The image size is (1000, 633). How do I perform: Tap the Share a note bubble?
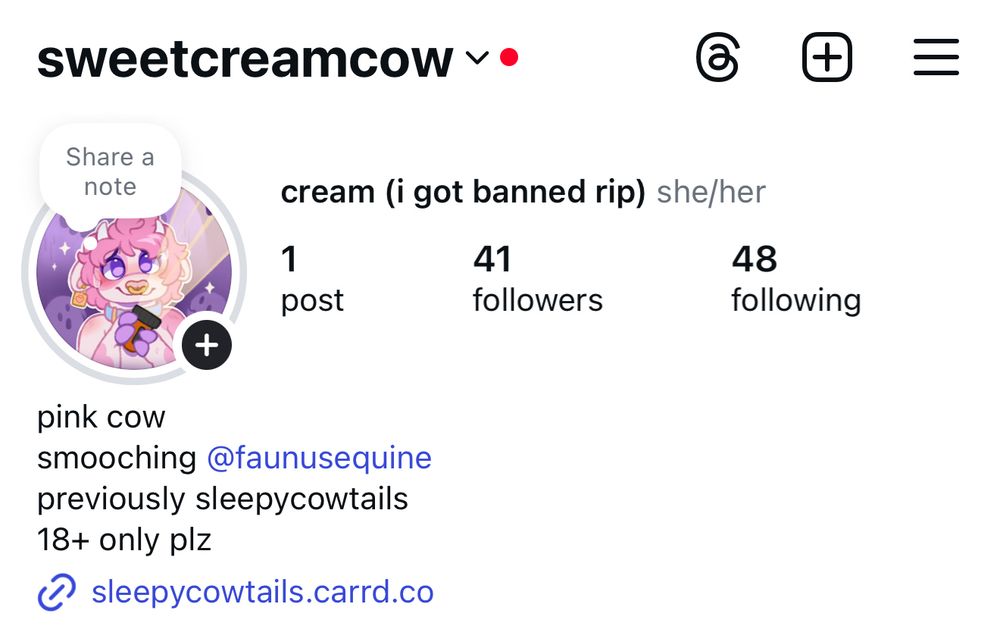110,171
